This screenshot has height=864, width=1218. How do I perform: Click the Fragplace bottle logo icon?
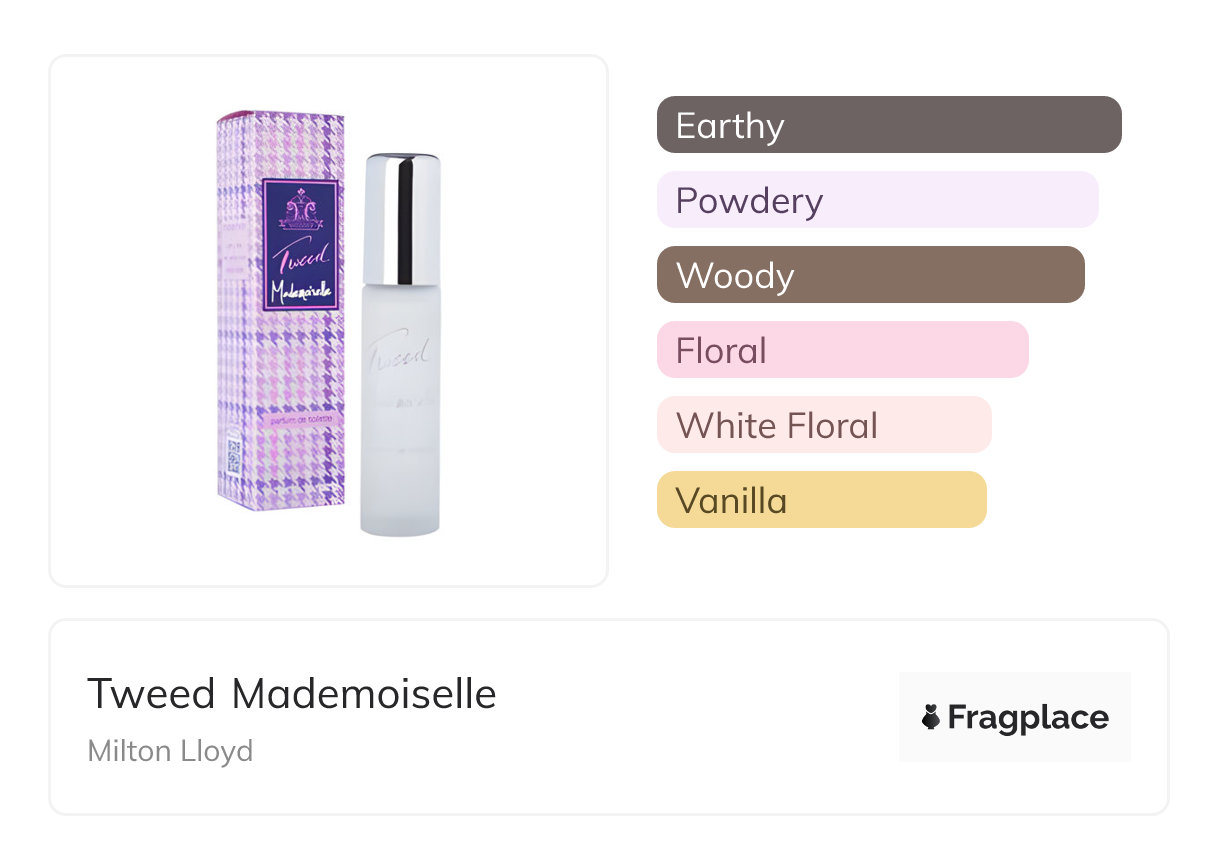tap(931, 718)
